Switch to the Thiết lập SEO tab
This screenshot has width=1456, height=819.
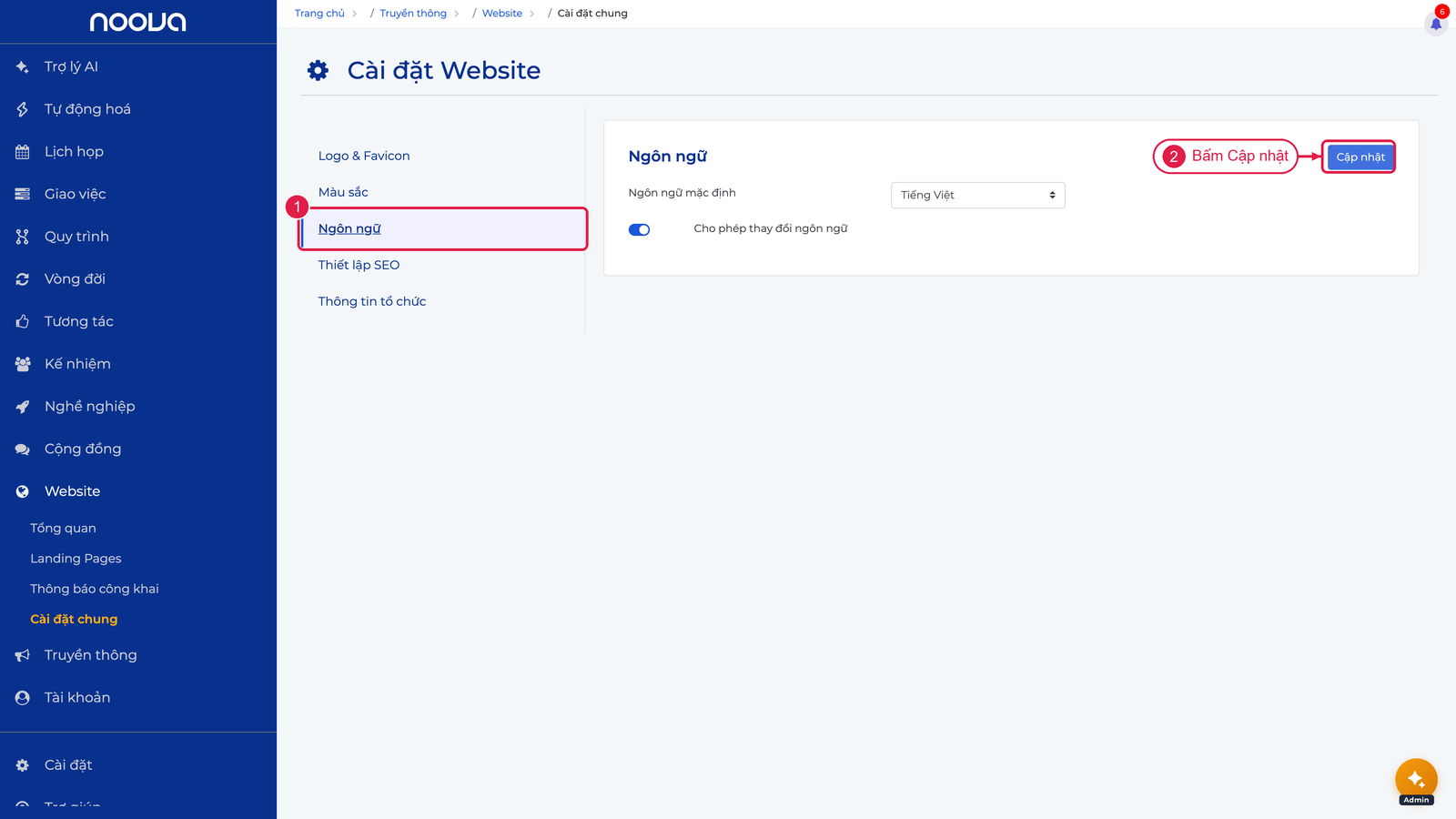[x=359, y=265]
